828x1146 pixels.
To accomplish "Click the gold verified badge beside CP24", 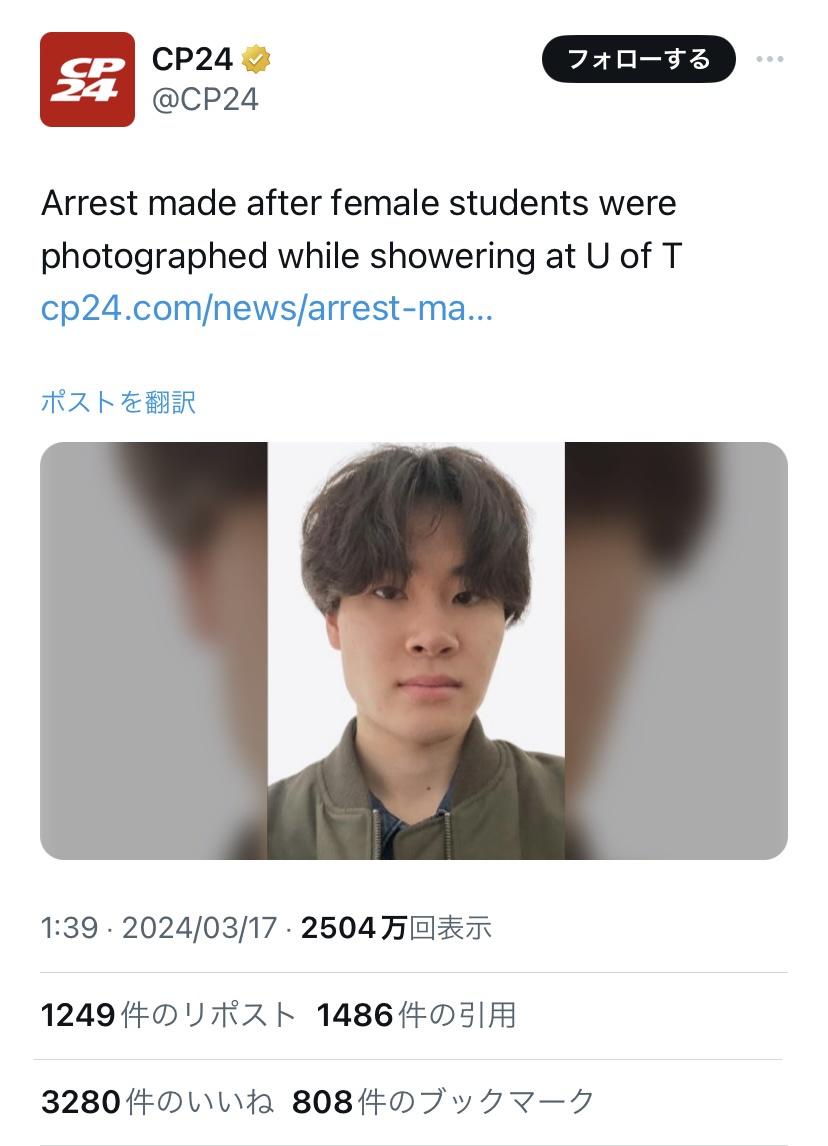I will (x=256, y=59).
